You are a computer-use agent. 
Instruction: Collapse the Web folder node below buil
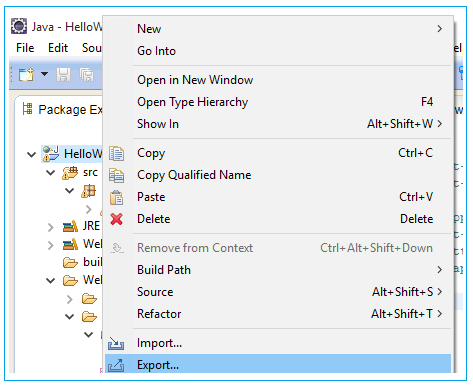pos(51,281)
